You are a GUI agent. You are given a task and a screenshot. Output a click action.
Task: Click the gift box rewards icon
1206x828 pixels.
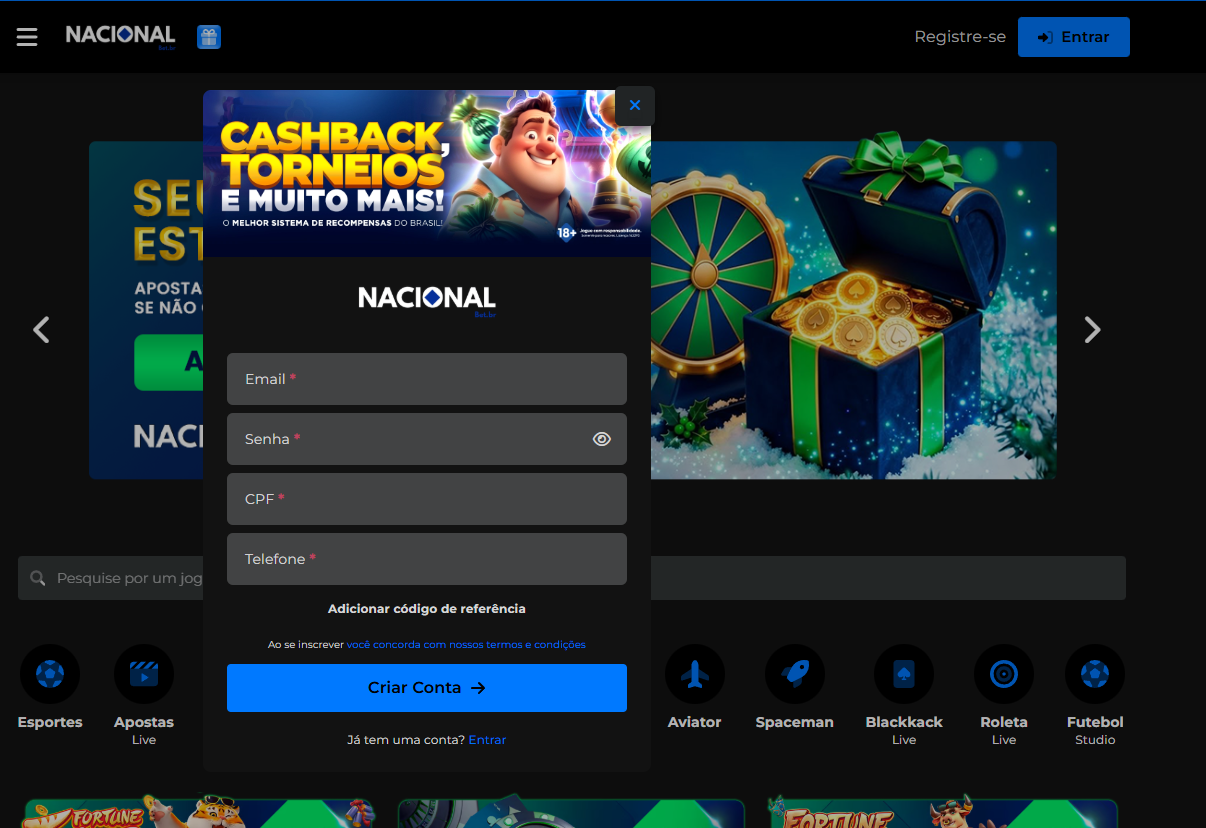coord(209,37)
